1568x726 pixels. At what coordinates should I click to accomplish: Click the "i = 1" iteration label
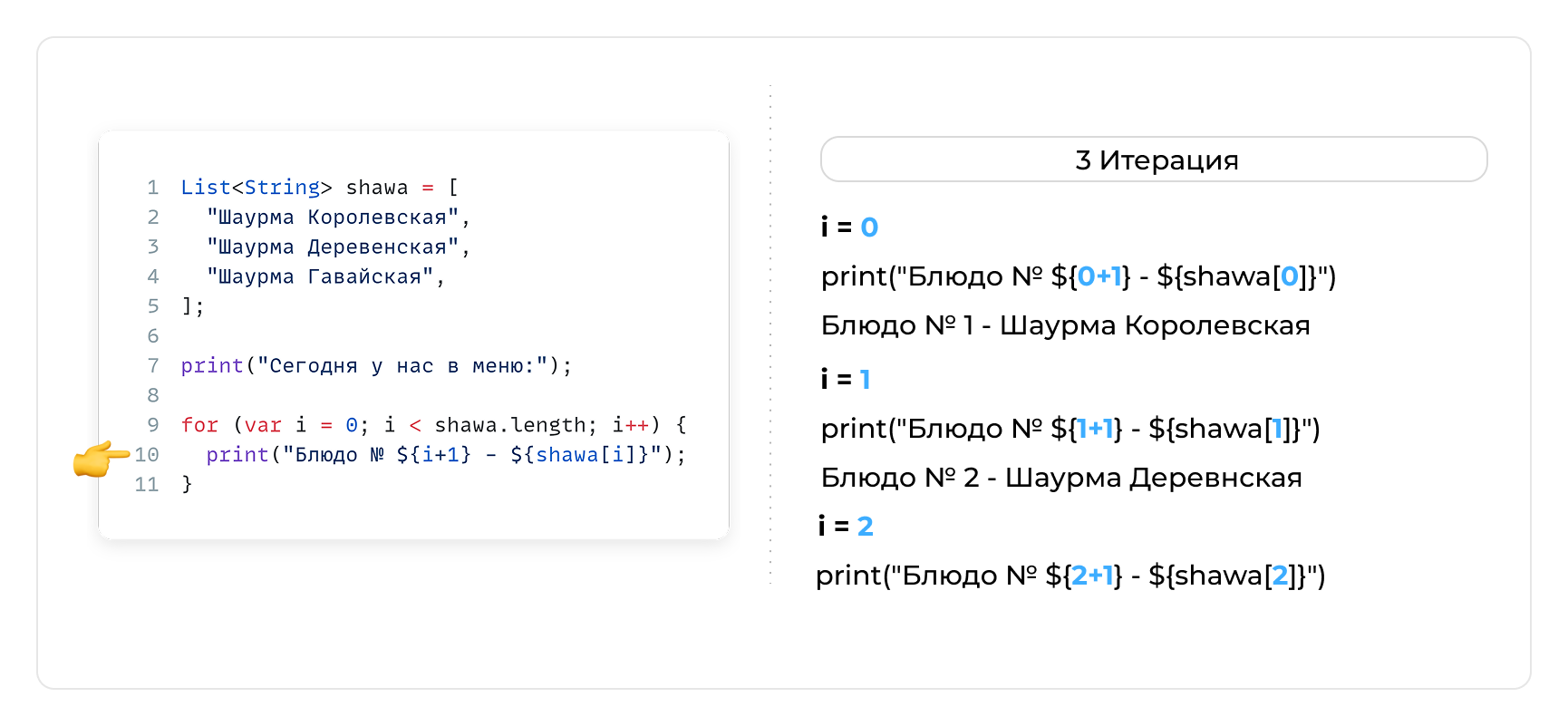click(846, 380)
